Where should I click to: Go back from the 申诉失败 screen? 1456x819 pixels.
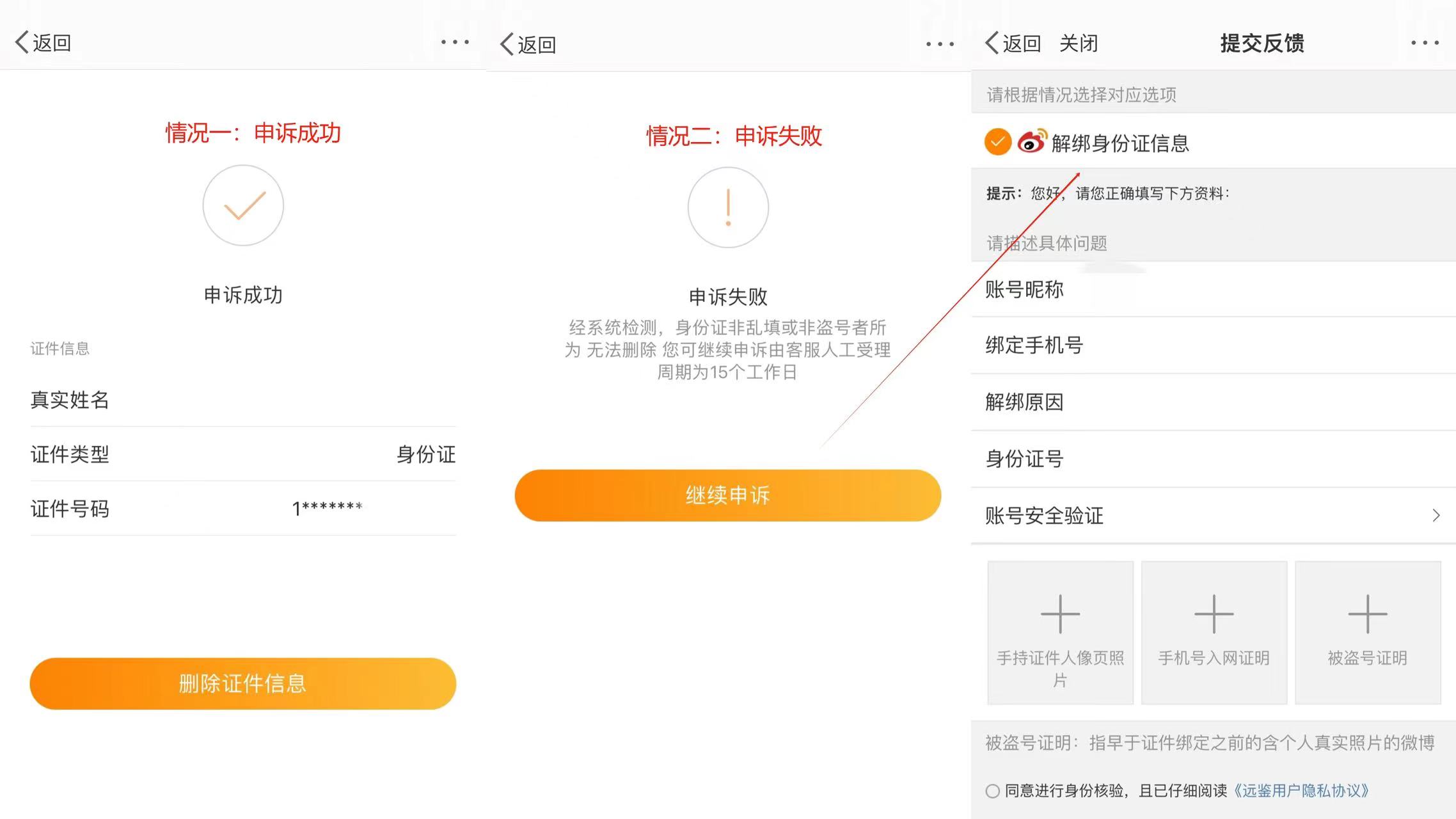pos(528,45)
